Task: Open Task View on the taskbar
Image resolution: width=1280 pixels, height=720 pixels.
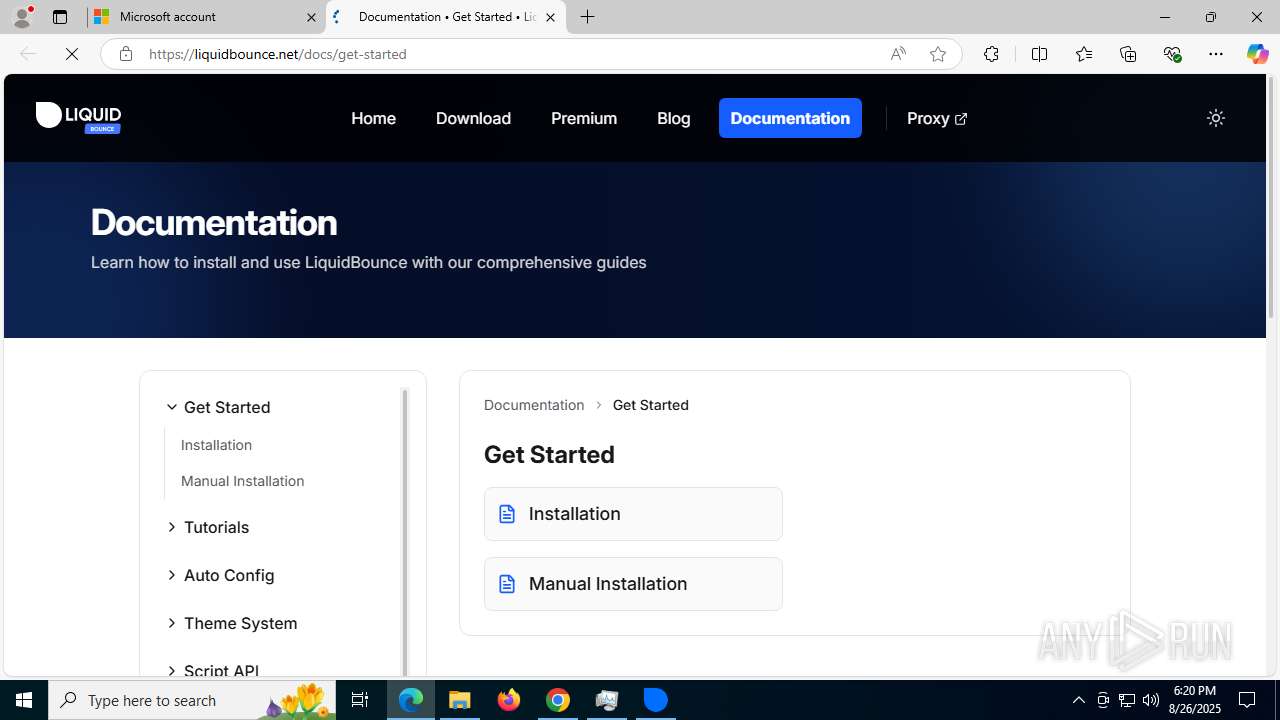Action: click(360, 700)
